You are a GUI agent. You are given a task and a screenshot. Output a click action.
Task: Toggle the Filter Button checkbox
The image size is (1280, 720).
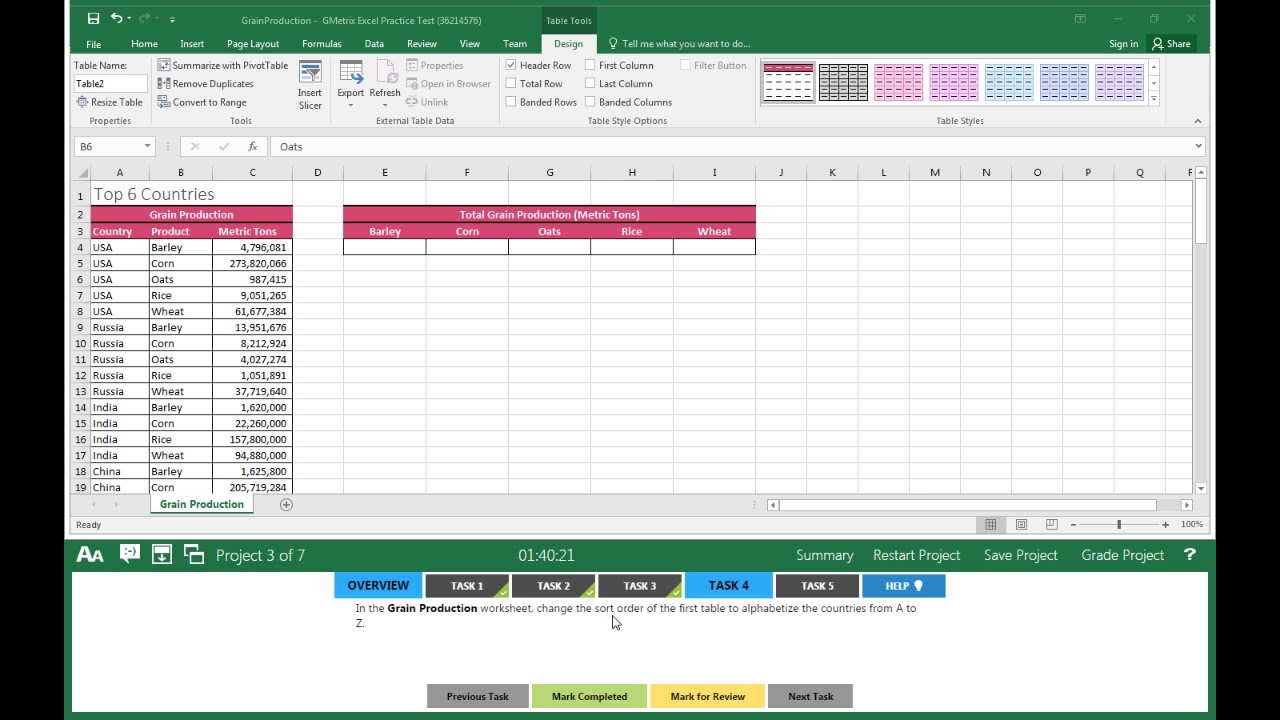[x=685, y=65]
